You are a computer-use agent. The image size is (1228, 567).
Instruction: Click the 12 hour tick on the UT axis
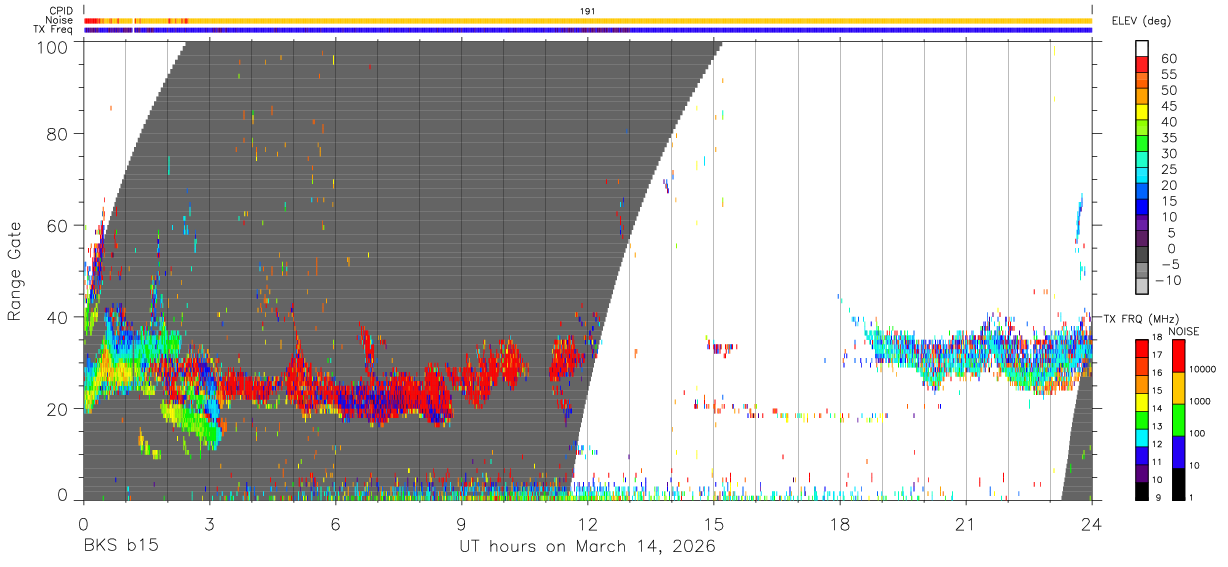(x=587, y=524)
